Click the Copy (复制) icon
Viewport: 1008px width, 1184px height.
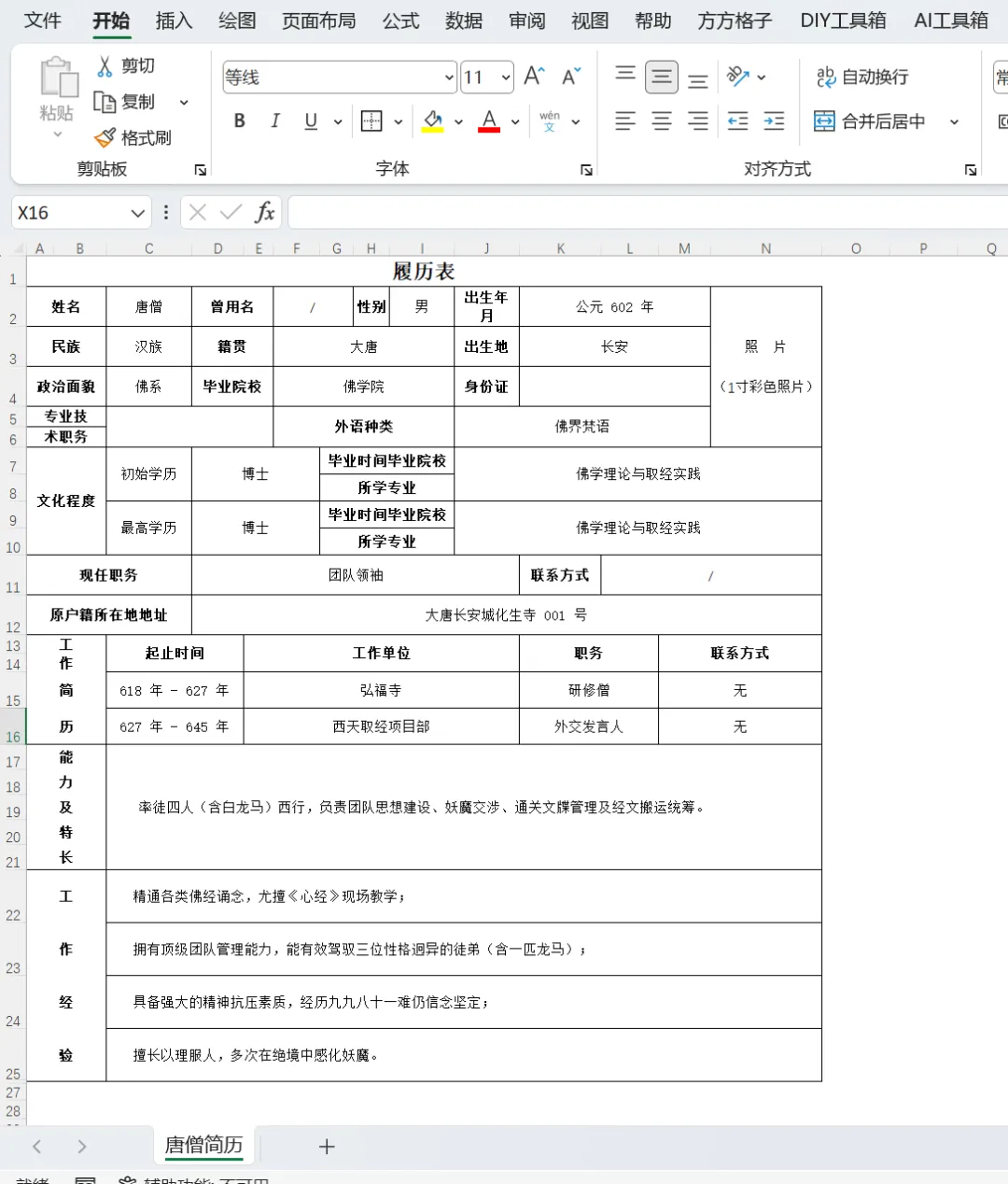click(105, 102)
